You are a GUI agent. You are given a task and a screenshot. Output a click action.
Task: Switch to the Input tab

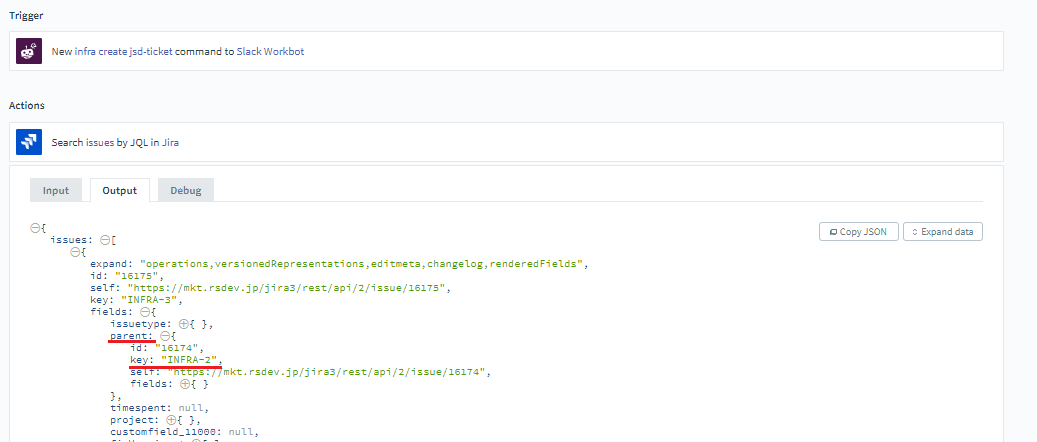[x=56, y=190]
